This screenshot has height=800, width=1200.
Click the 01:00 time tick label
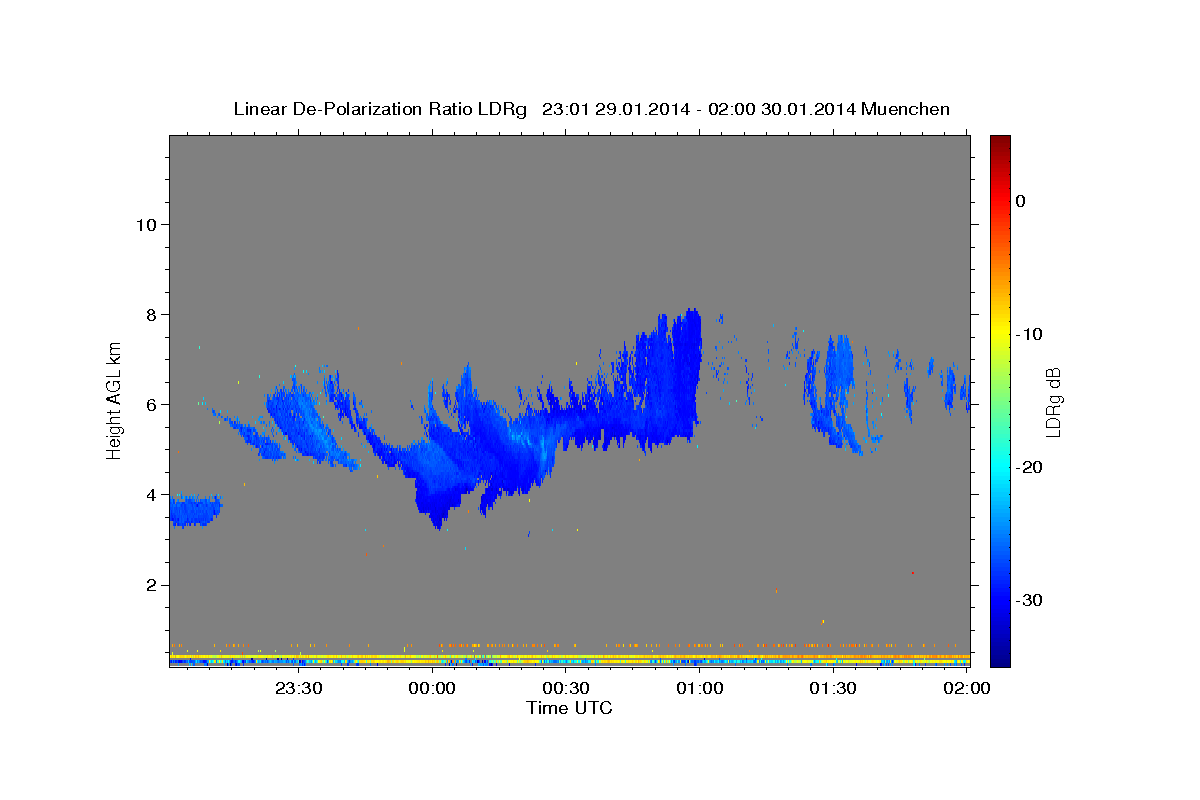700,688
